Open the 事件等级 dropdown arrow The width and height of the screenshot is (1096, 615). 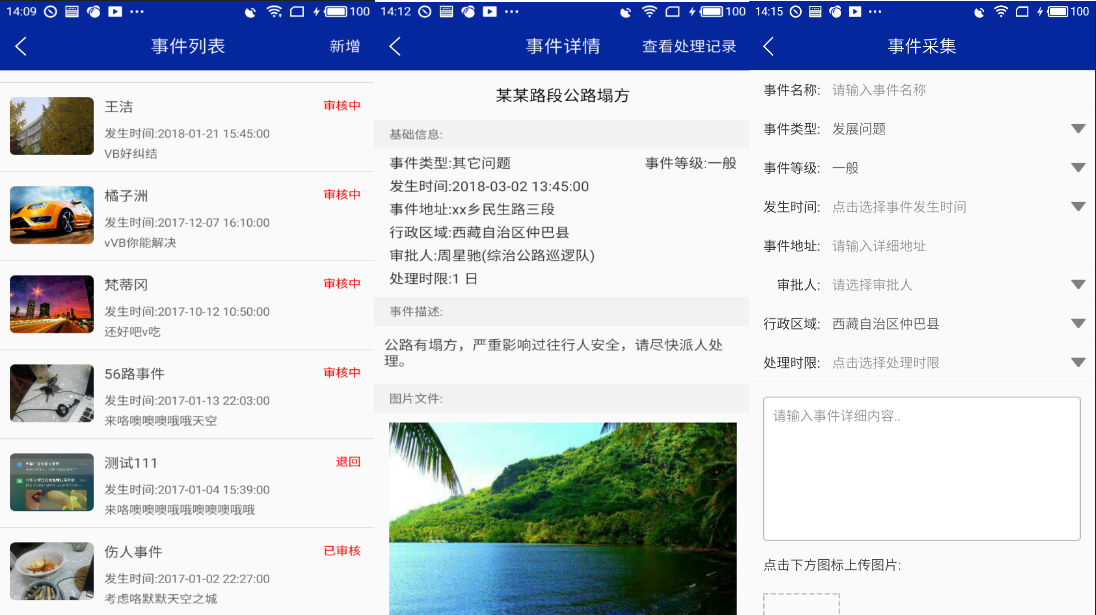[x=1078, y=168]
